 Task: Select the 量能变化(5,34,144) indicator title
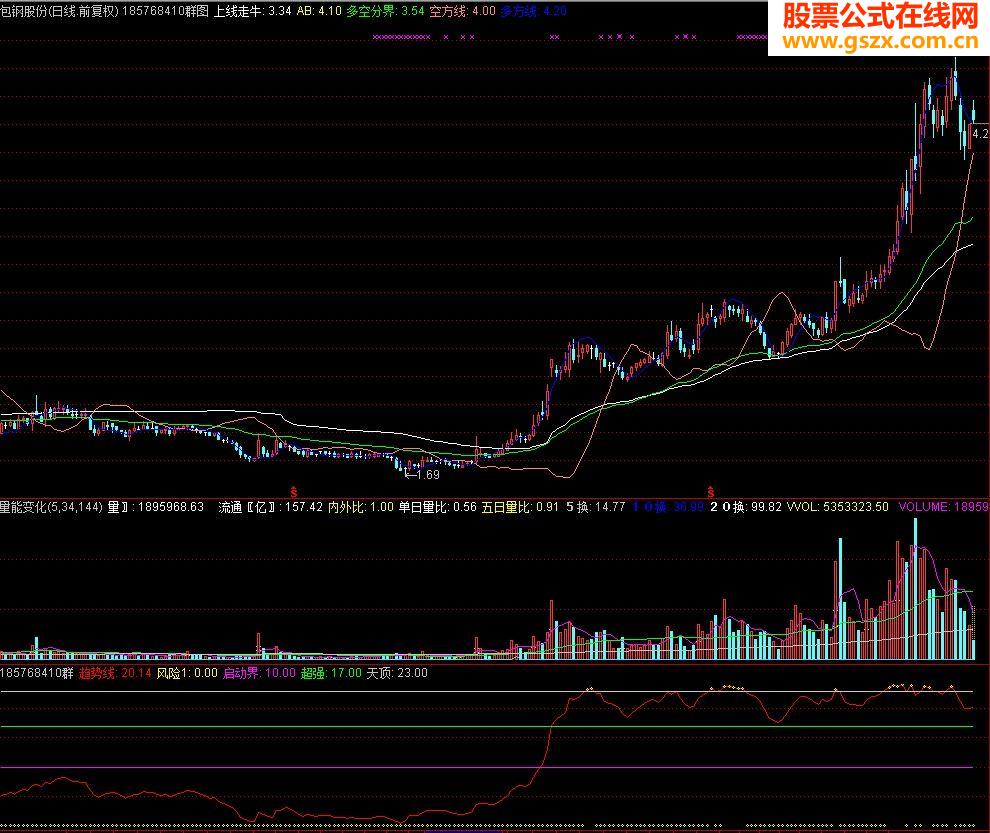coord(52,507)
